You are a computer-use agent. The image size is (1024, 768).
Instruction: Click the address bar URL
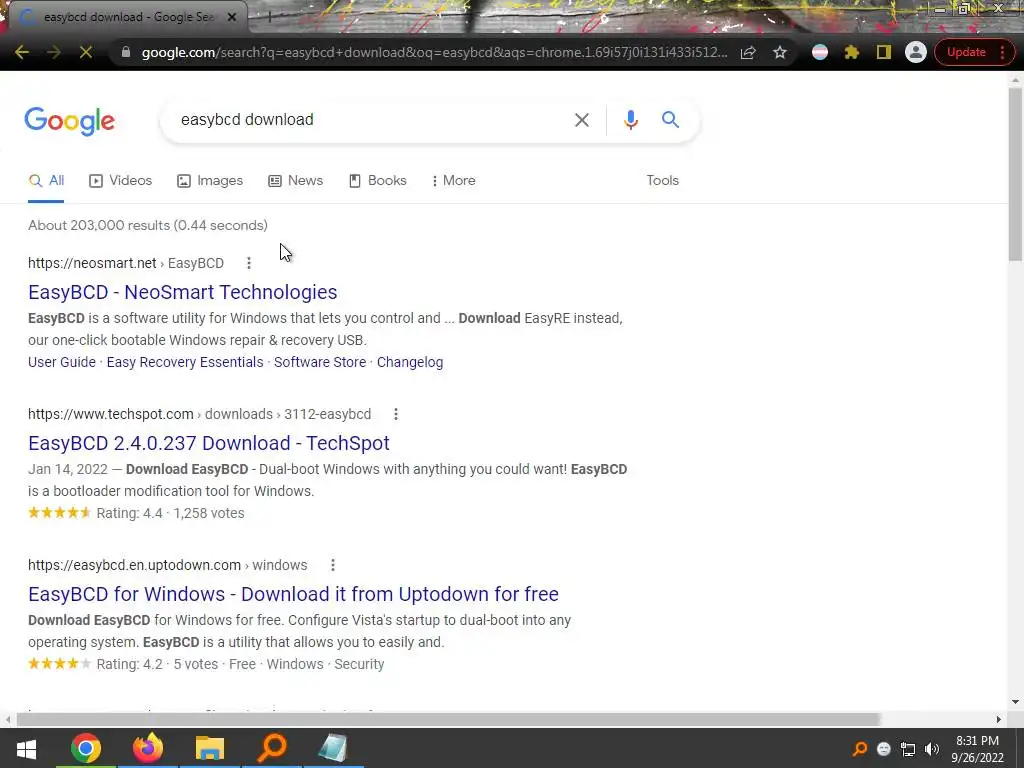(434, 52)
